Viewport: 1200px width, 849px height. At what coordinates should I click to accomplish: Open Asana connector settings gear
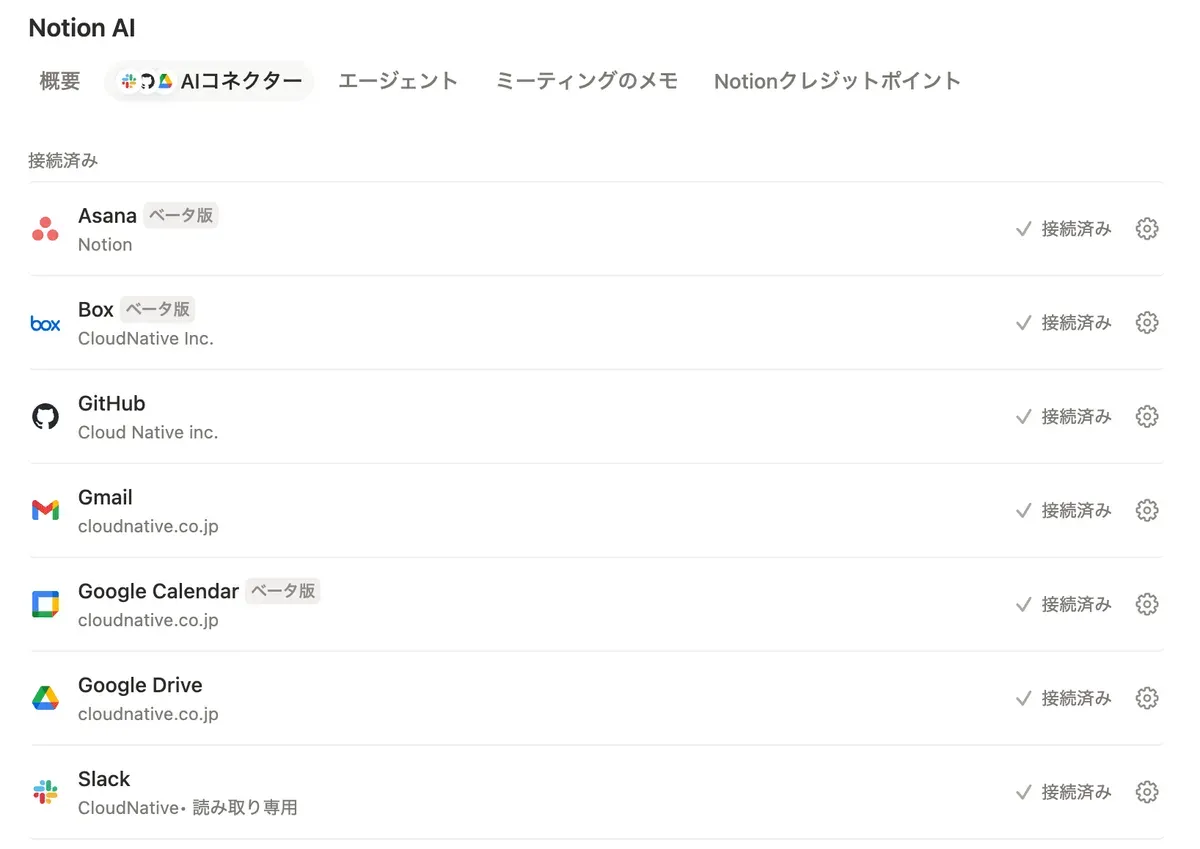1147,229
